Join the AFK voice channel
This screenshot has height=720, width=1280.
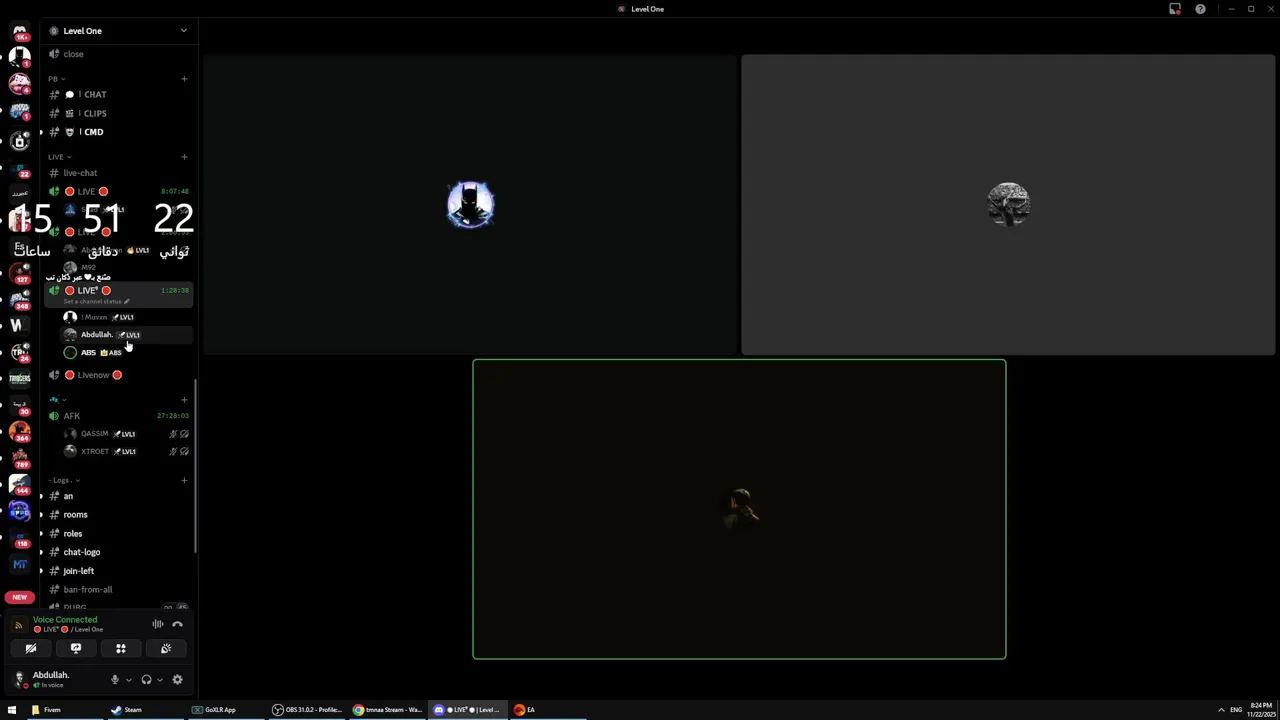(x=119, y=416)
